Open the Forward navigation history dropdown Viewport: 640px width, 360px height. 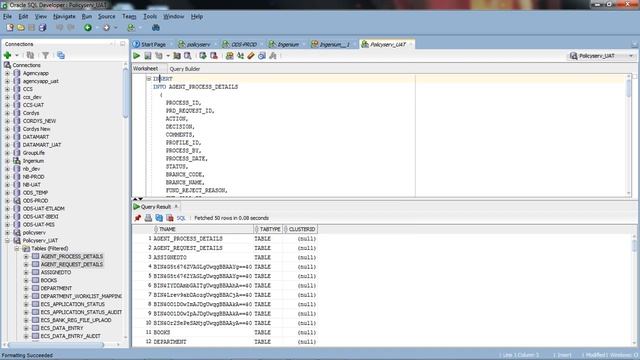pos(116,27)
